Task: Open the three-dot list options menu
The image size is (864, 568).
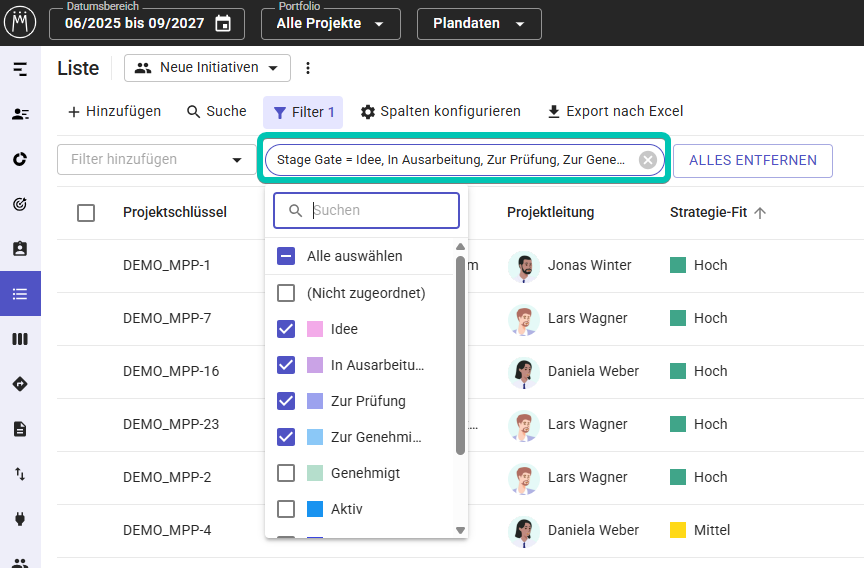Action: click(308, 68)
